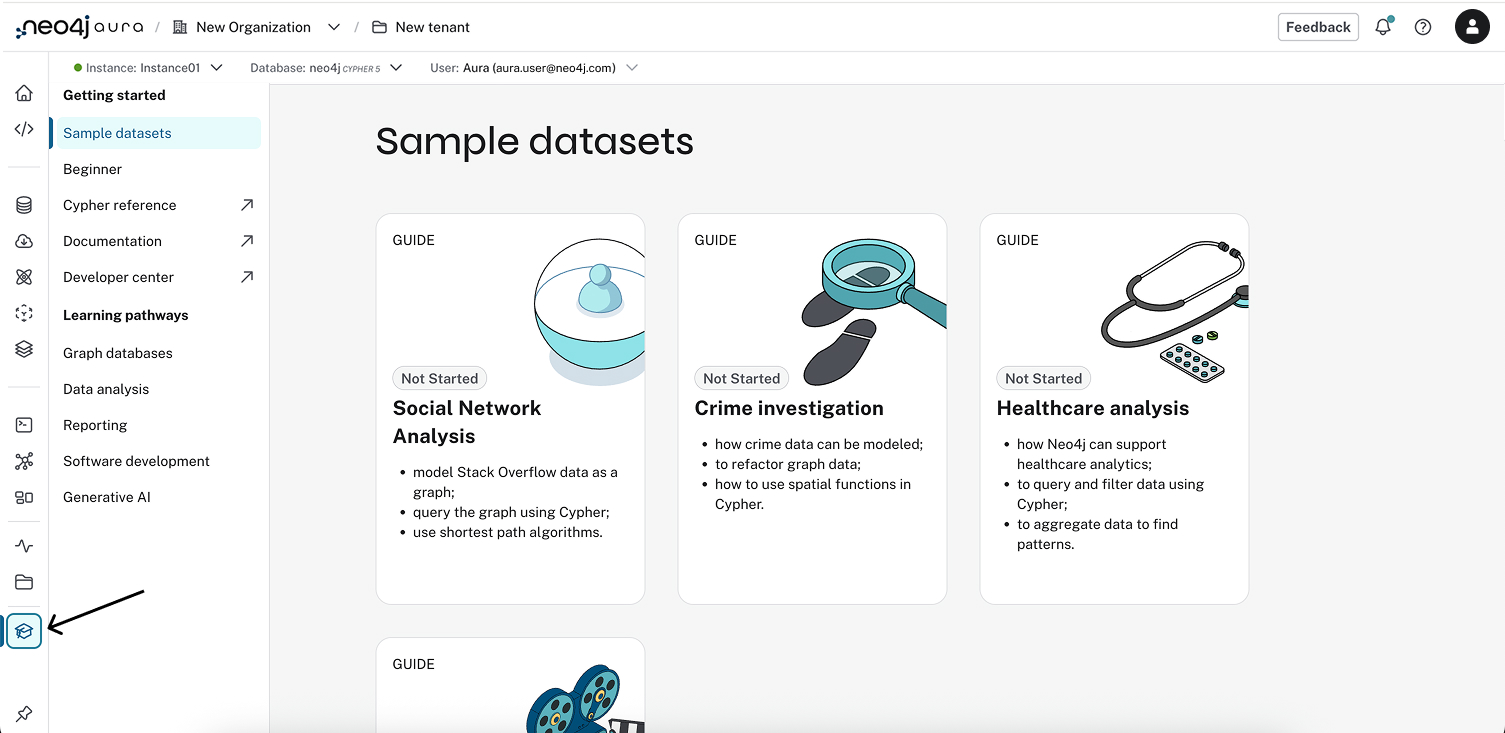Viewport: 1505px width, 733px height.
Task: Select Generative AI in the navigation list
Action: pyautogui.click(x=106, y=496)
